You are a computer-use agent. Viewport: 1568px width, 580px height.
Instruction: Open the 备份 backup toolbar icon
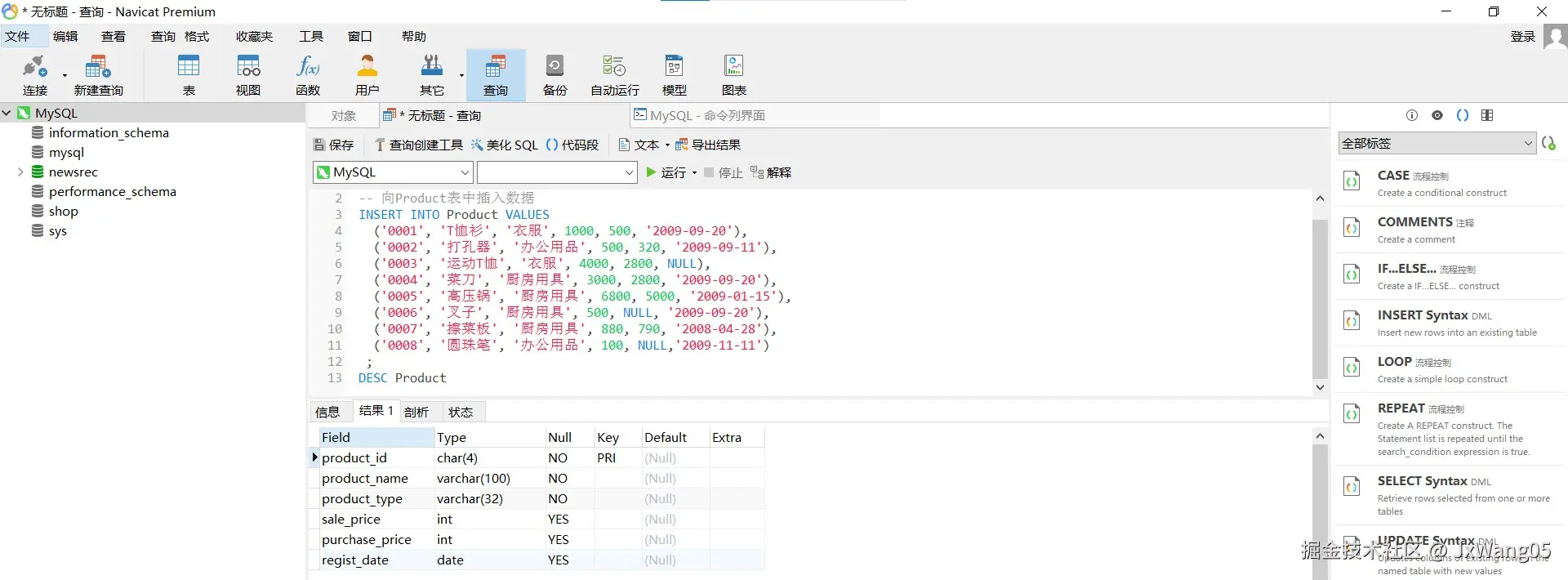[555, 66]
